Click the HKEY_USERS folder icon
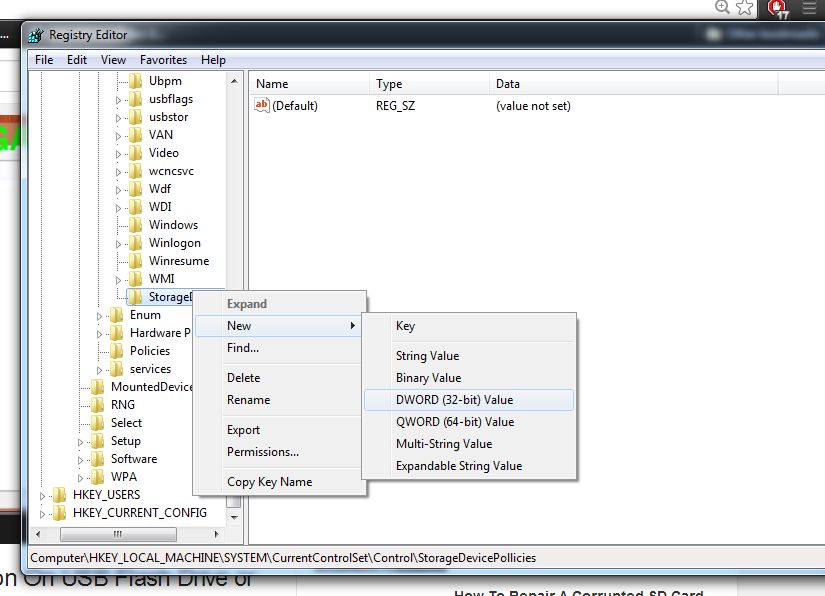 (60, 495)
